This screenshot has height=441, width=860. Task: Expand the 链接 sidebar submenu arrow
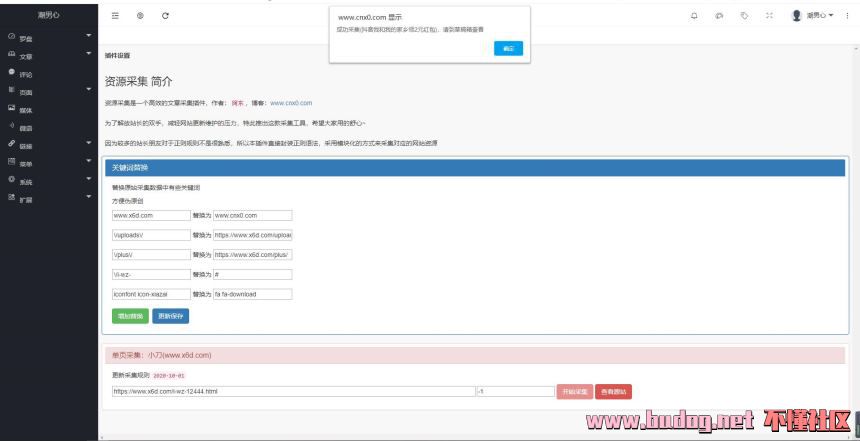(89, 143)
